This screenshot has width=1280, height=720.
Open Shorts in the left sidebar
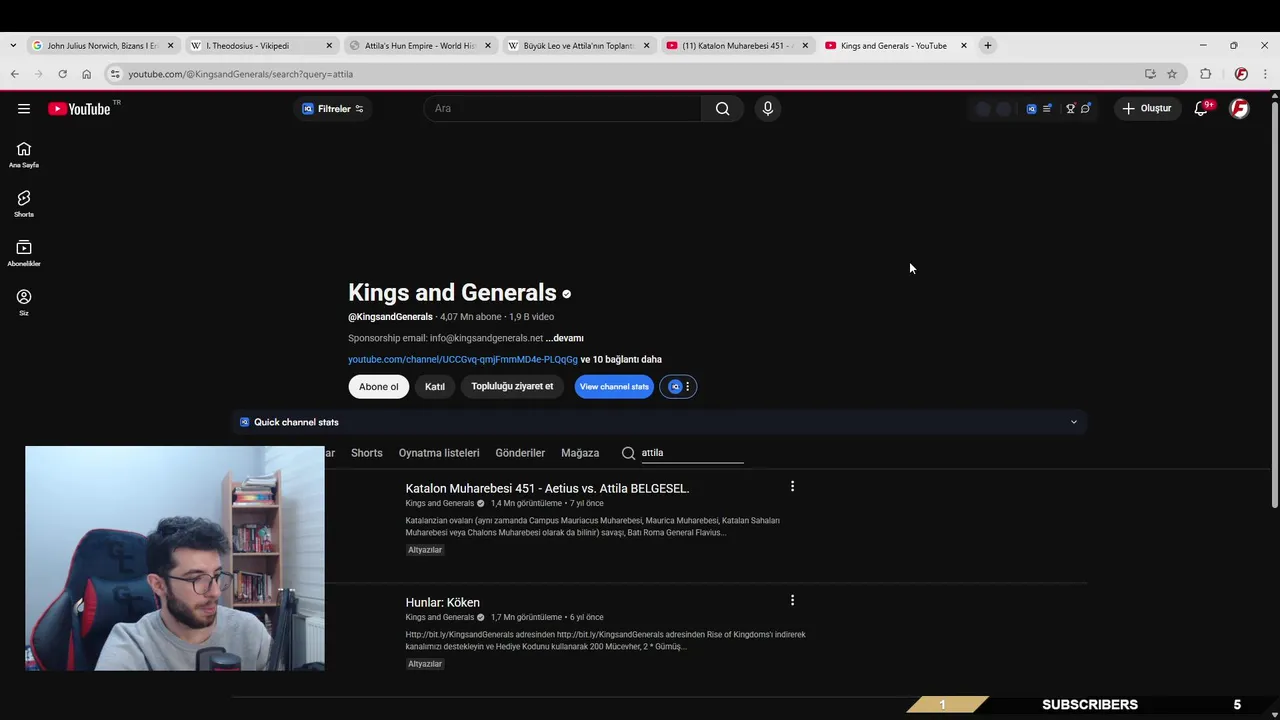[24, 204]
